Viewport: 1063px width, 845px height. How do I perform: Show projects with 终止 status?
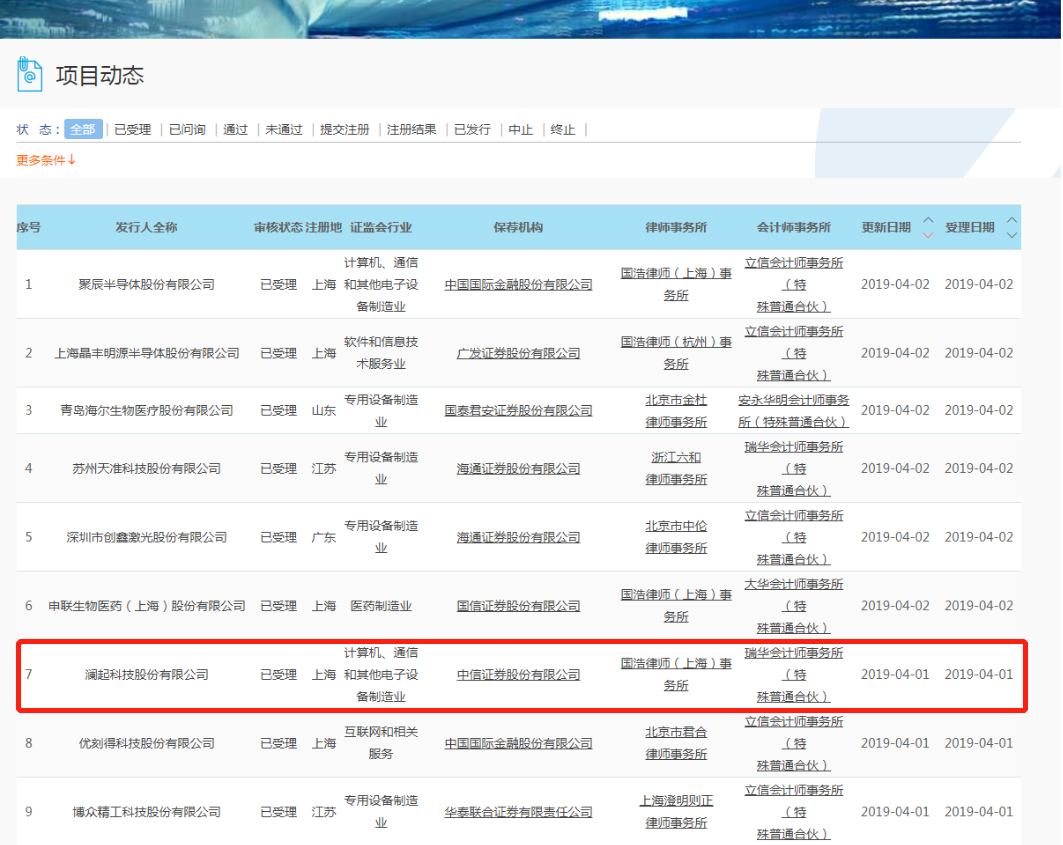[563, 129]
